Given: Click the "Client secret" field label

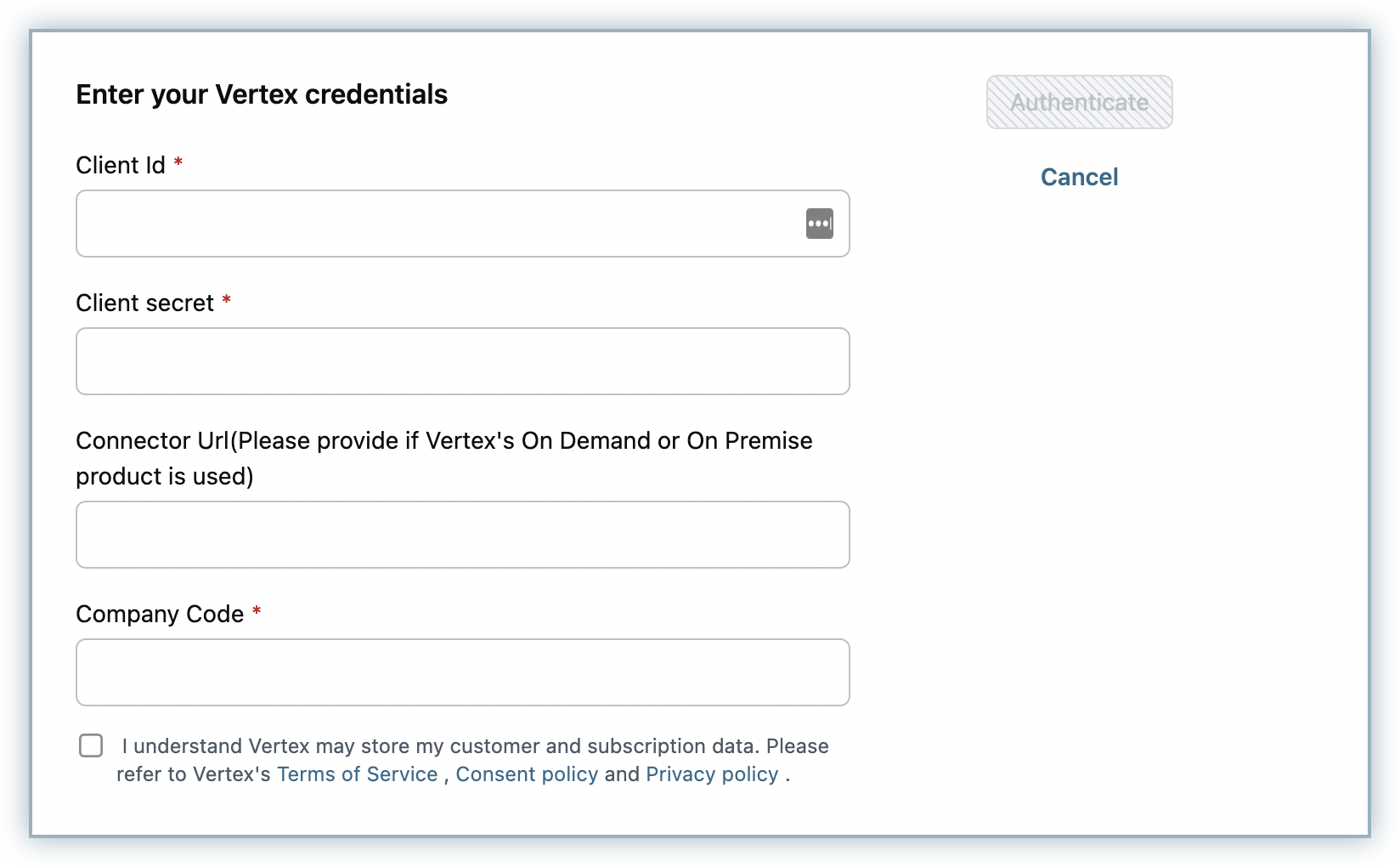Looking at the screenshot, I should click(x=144, y=303).
